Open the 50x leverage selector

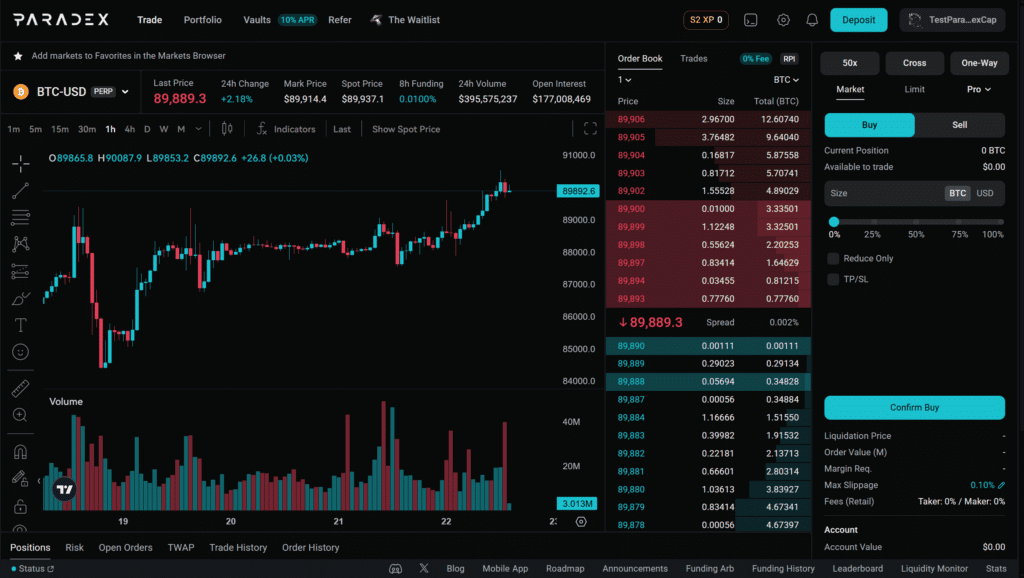(850, 63)
